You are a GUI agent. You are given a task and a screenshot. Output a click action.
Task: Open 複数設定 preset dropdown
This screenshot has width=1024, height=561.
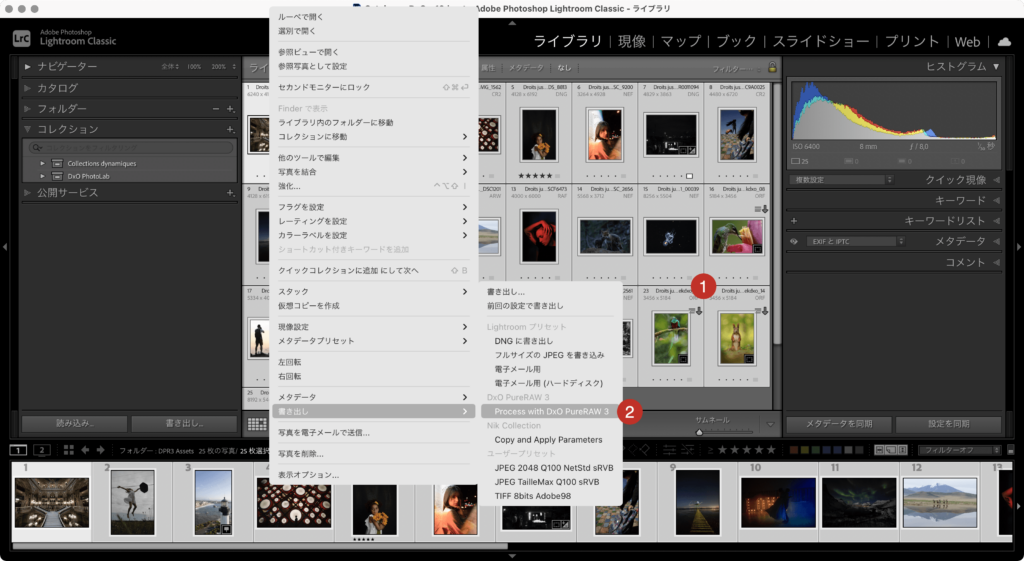tap(842, 180)
